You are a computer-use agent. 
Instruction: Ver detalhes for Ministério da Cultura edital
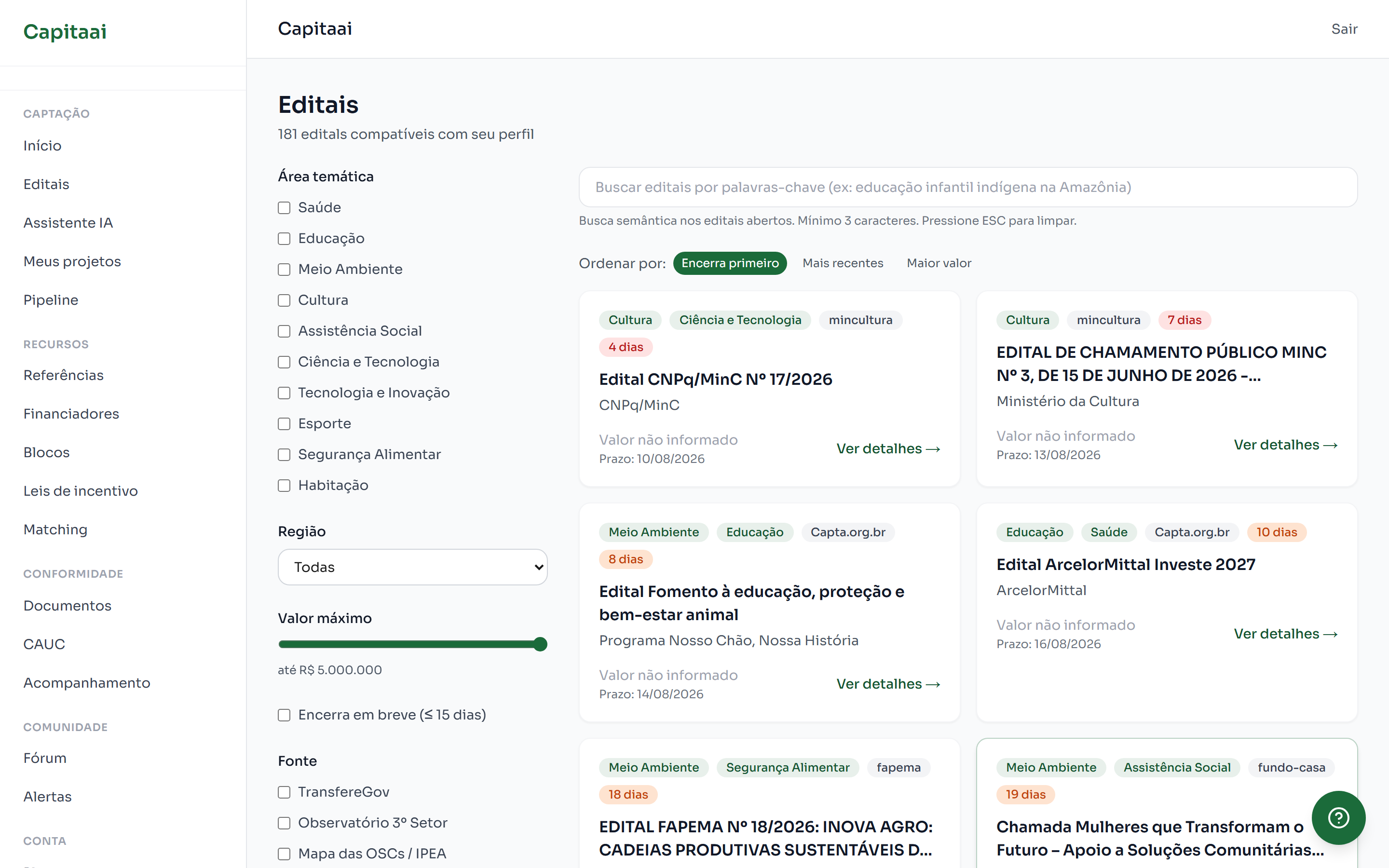click(x=1286, y=445)
